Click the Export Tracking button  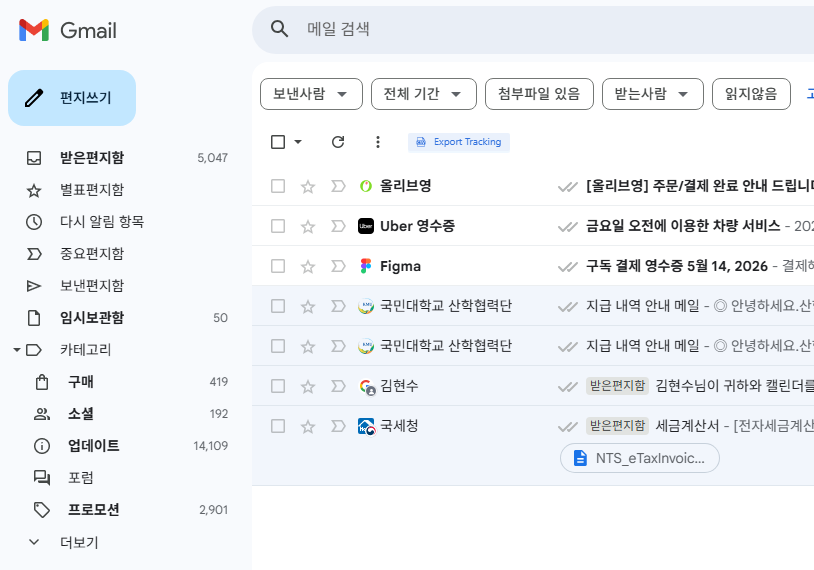[459, 142]
